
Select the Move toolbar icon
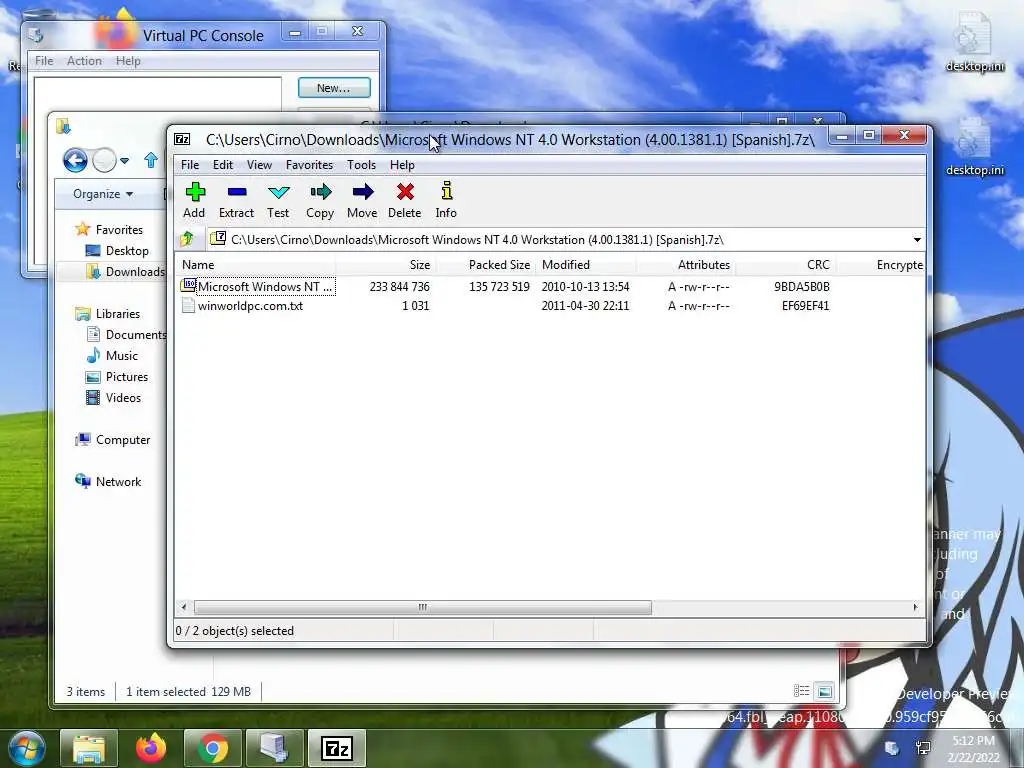click(x=362, y=200)
